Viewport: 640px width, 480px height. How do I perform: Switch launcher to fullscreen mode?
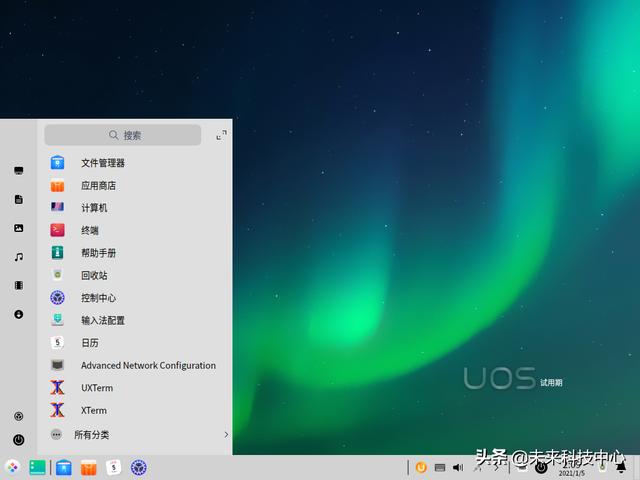coord(221,135)
